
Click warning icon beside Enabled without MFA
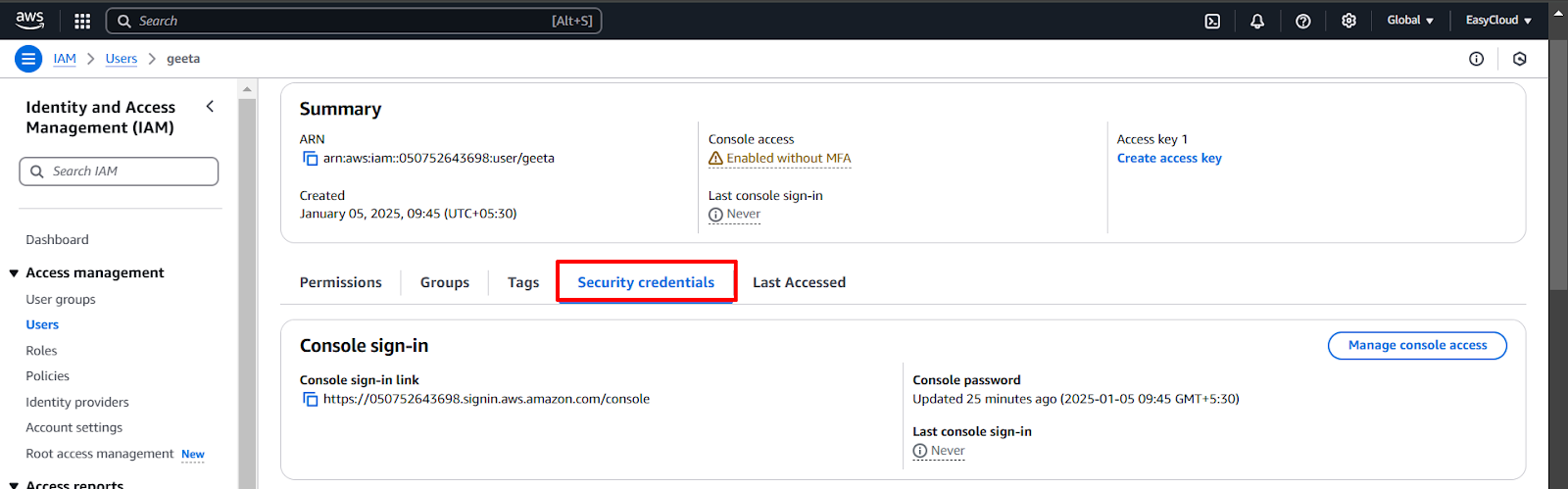[715, 158]
